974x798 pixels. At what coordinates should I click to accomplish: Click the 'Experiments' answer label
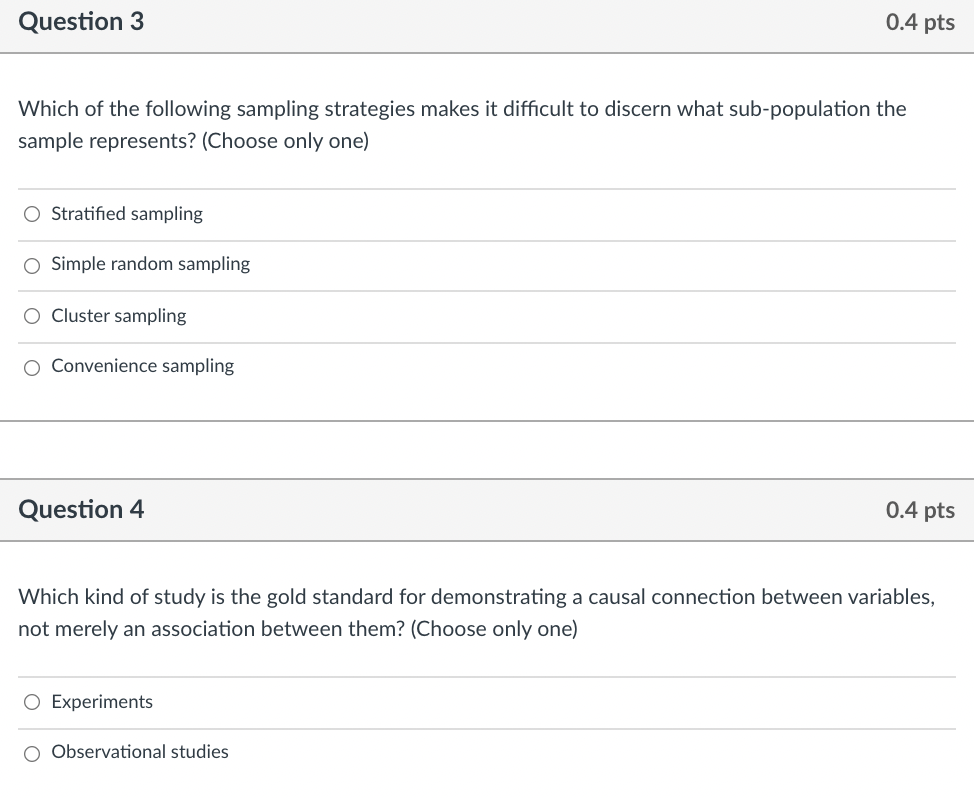tap(102, 702)
